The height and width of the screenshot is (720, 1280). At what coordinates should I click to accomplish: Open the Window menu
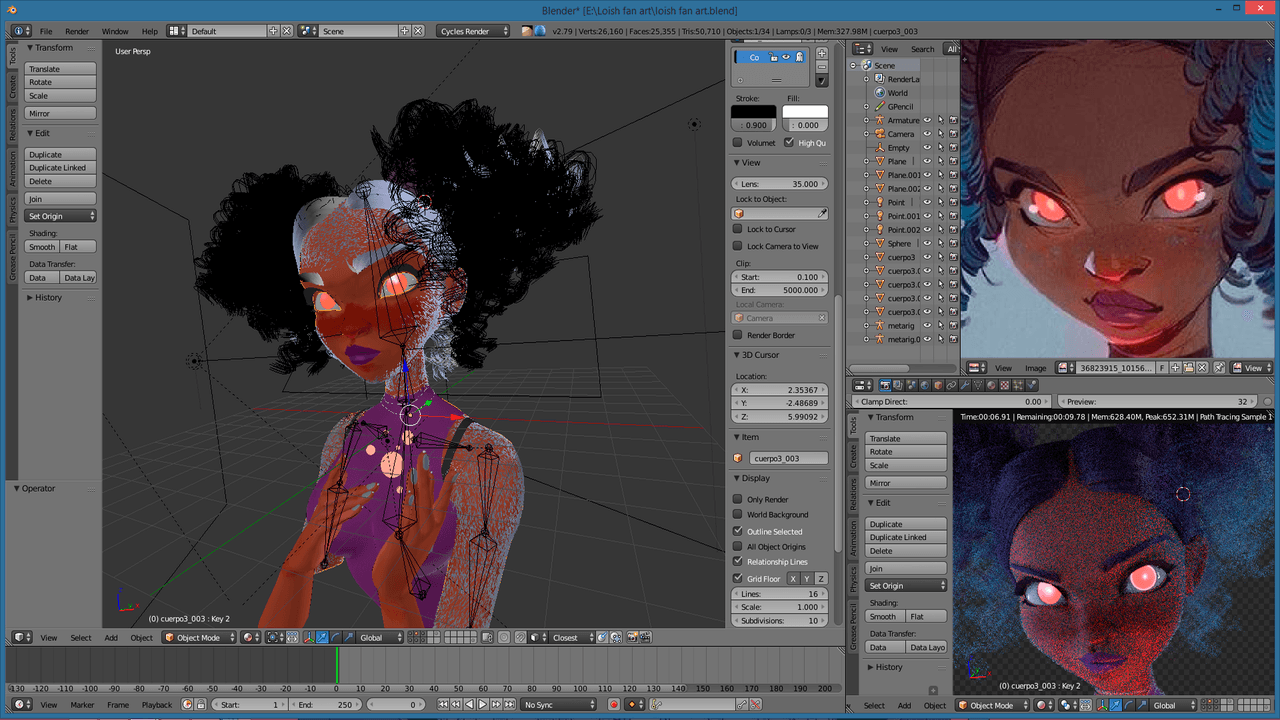[x=115, y=31]
